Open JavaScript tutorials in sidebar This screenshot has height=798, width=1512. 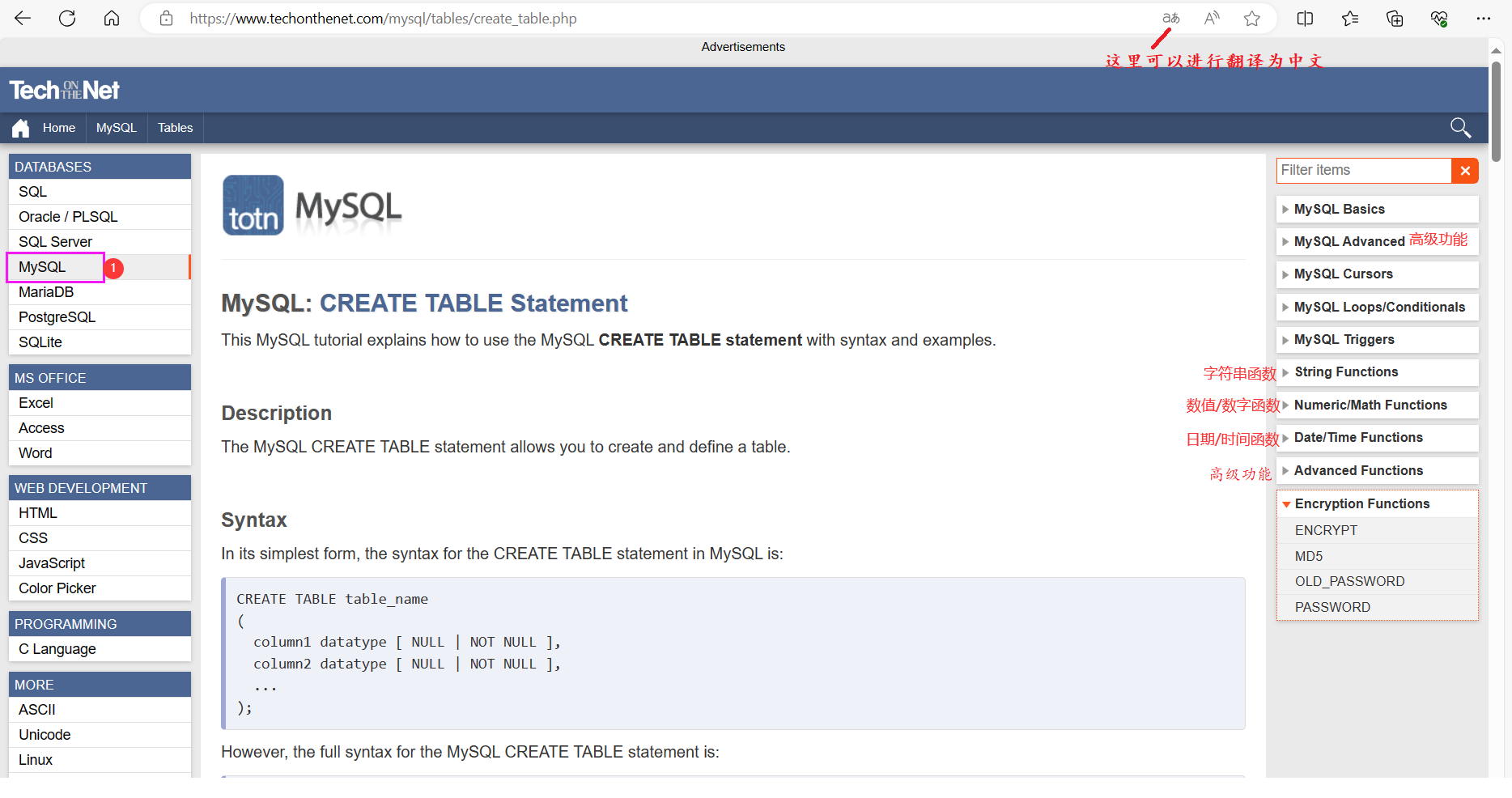click(x=100, y=563)
